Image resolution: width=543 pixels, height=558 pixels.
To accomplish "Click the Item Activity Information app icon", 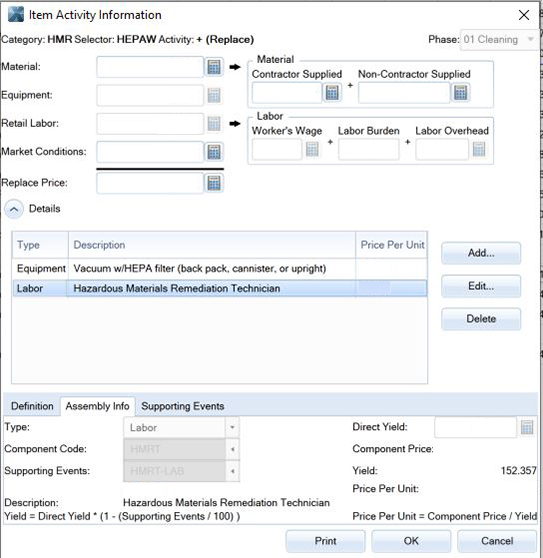I will coord(16,15).
